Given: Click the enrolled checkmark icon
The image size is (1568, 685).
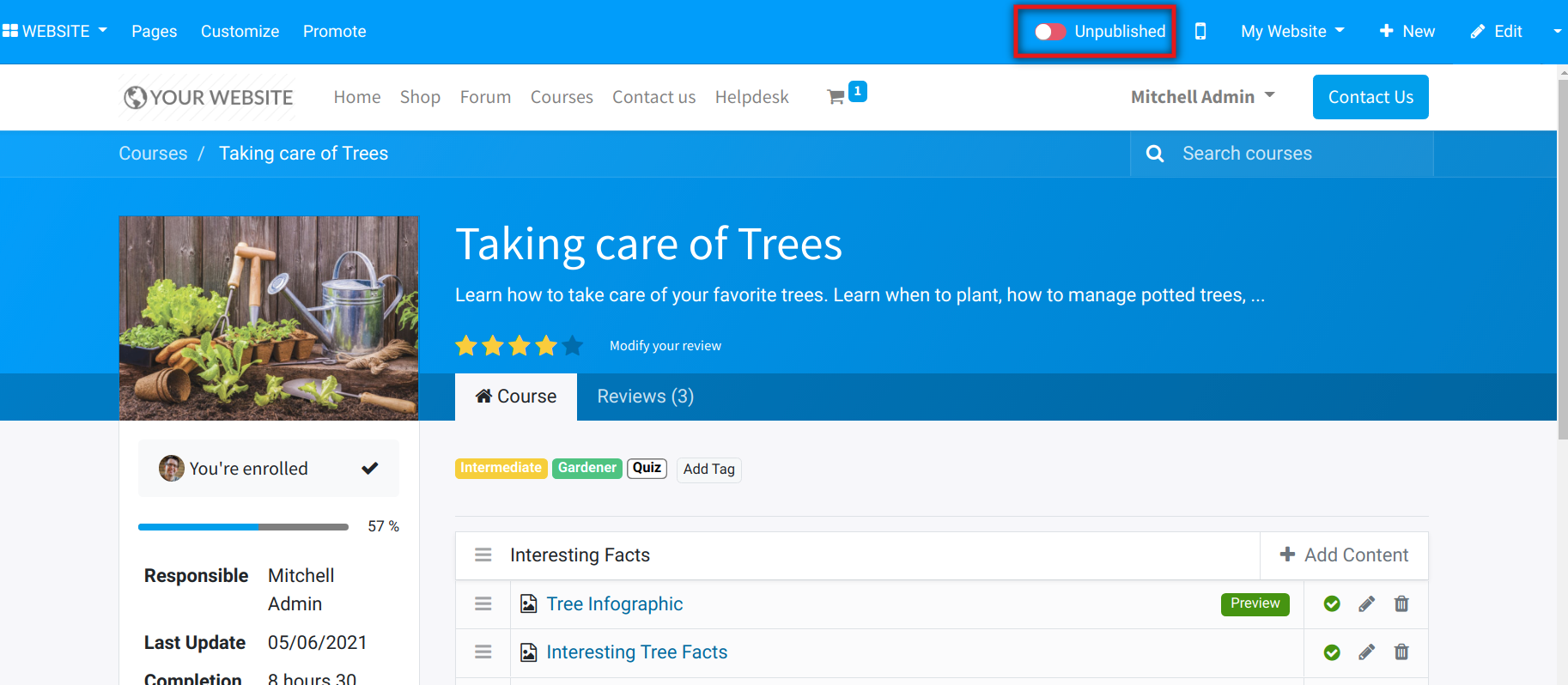Looking at the screenshot, I should coord(370,469).
